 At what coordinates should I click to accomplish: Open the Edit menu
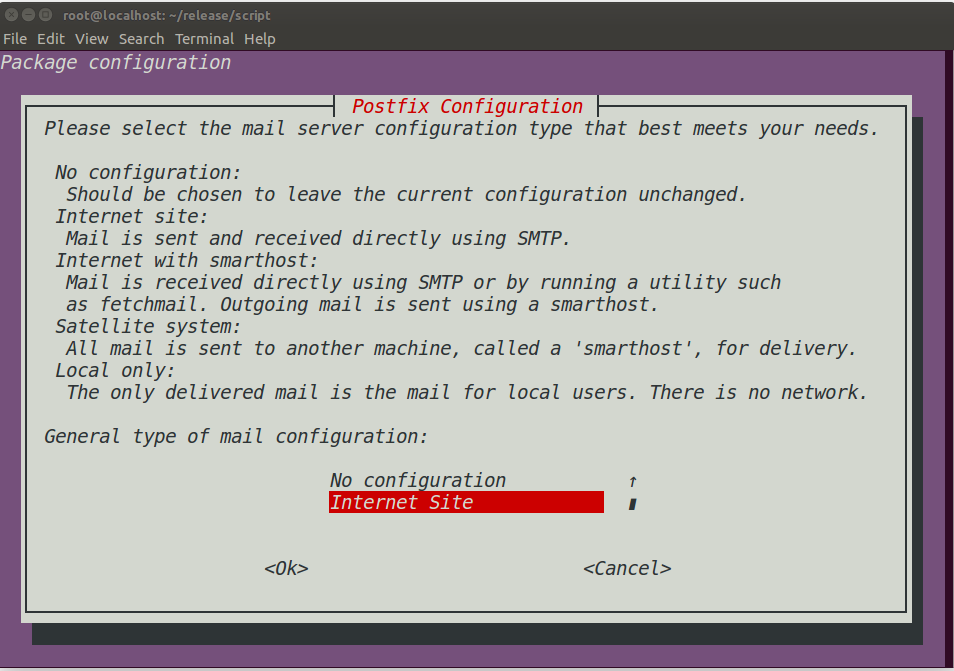pyautogui.click(x=50, y=39)
